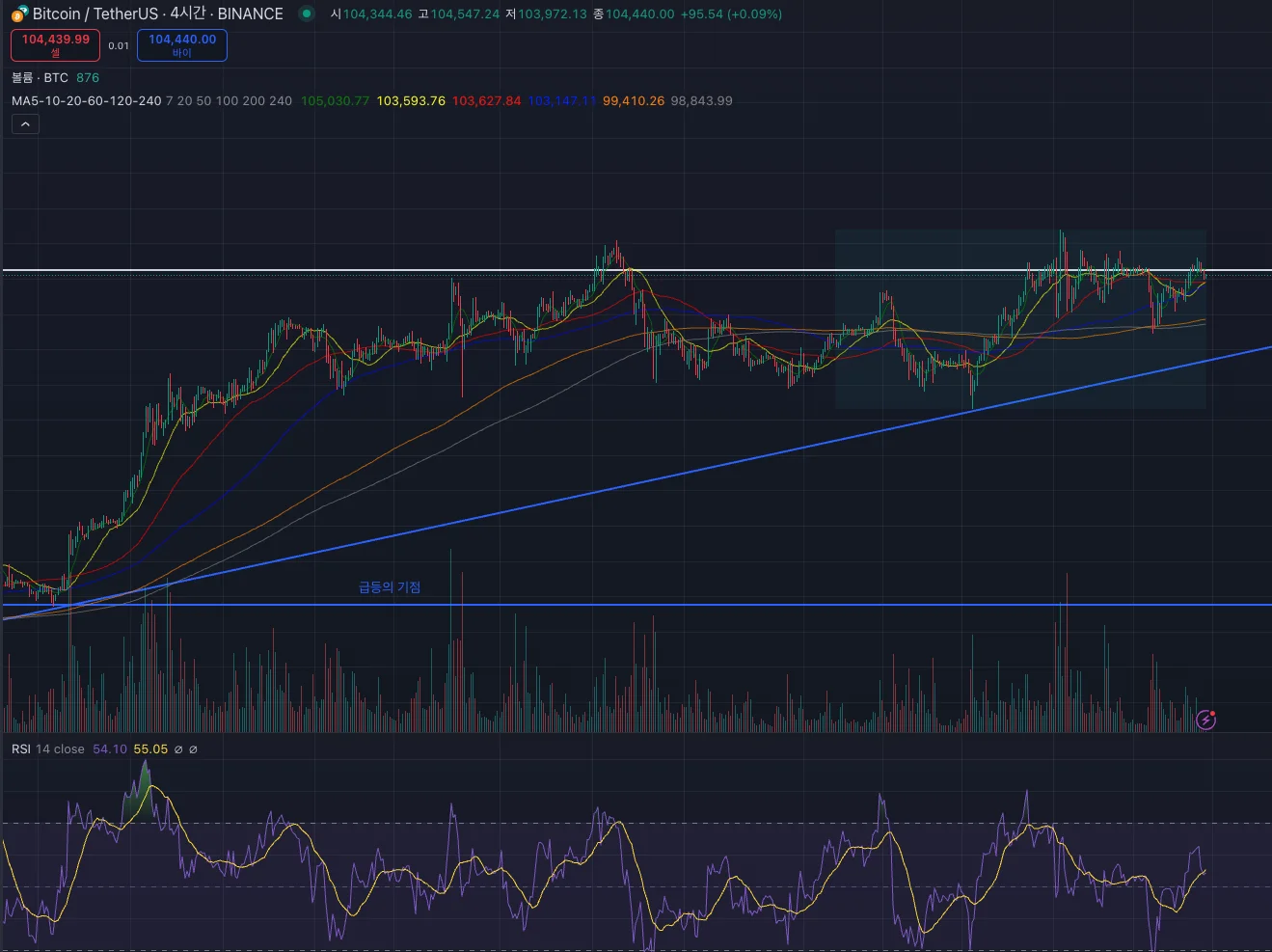1272x952 pixels.
Task: Click the red 104,439.99 sell button
Action: pyautogui.click(x=55, y=45)
